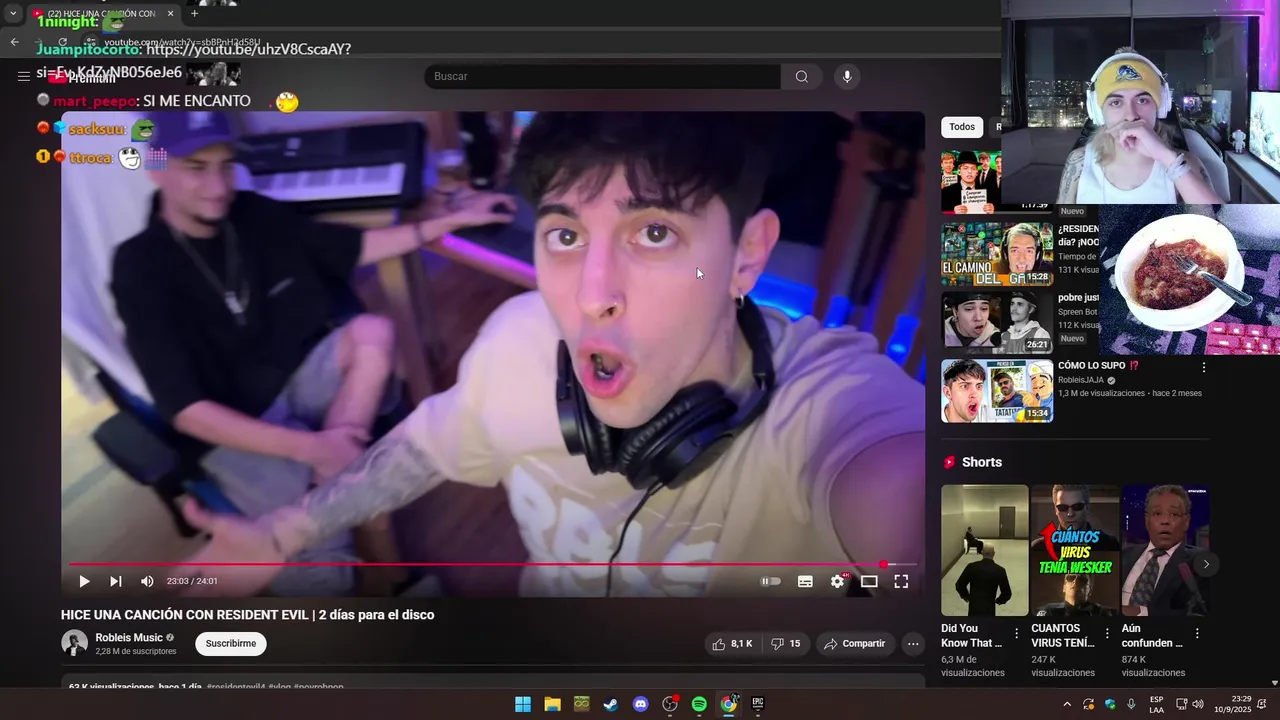Open the video player settings gear
The height and width of the screenshot is (720, 1280).
click(838, 581)
